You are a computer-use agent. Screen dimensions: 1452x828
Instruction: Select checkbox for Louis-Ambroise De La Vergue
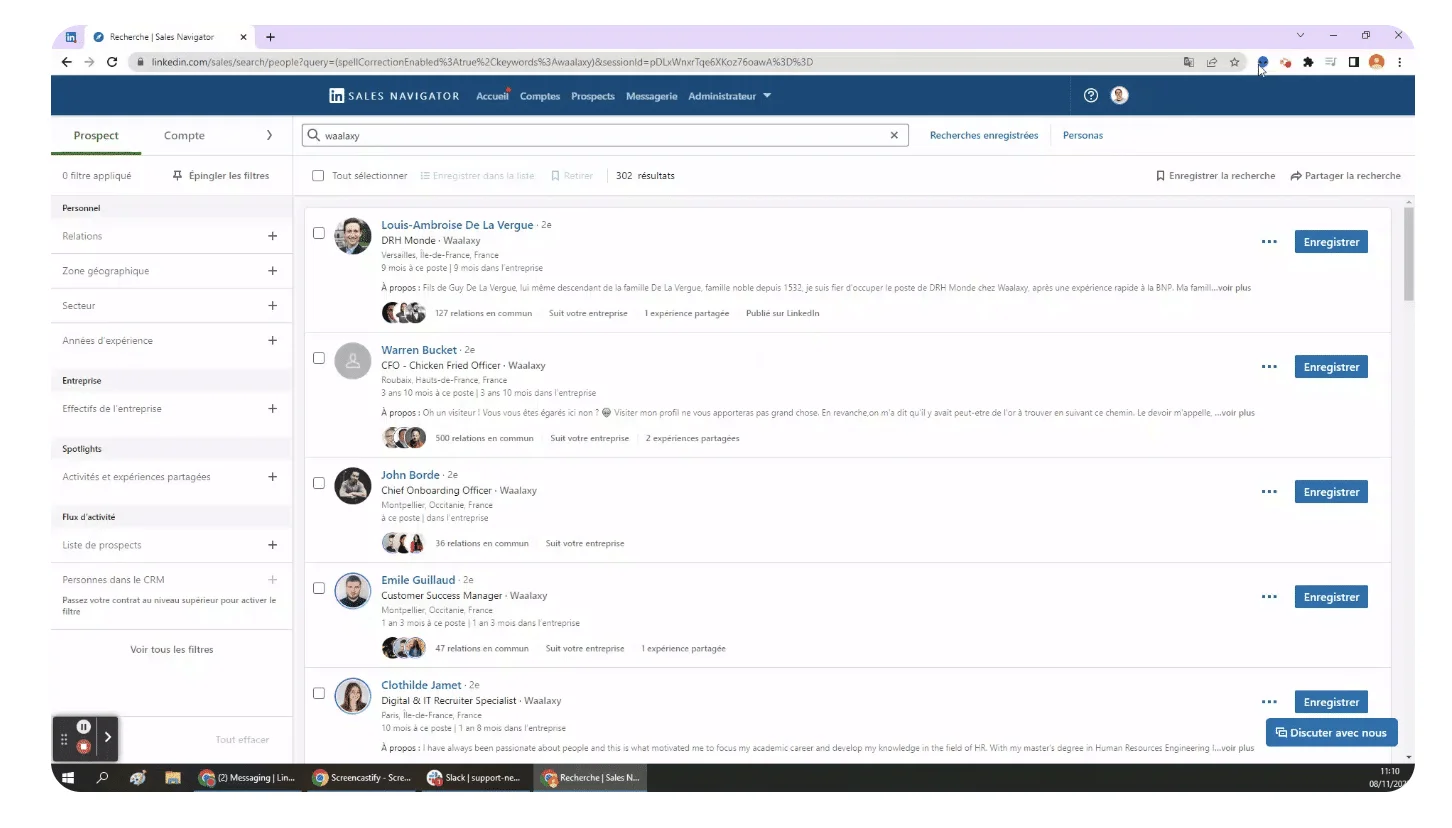point(319,233)
